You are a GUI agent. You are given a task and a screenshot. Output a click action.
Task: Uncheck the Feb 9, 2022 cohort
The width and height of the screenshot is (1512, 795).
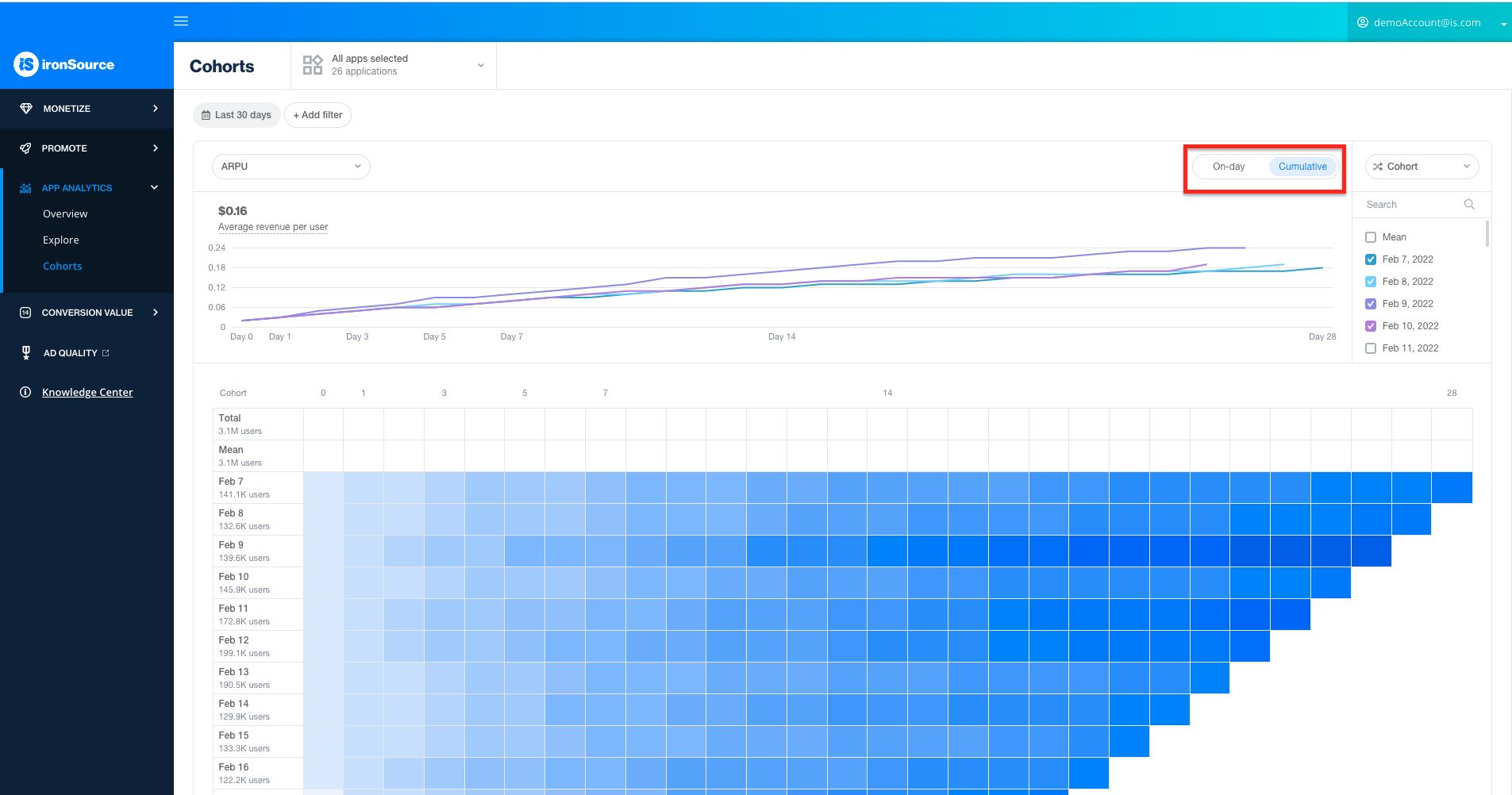1371,304
